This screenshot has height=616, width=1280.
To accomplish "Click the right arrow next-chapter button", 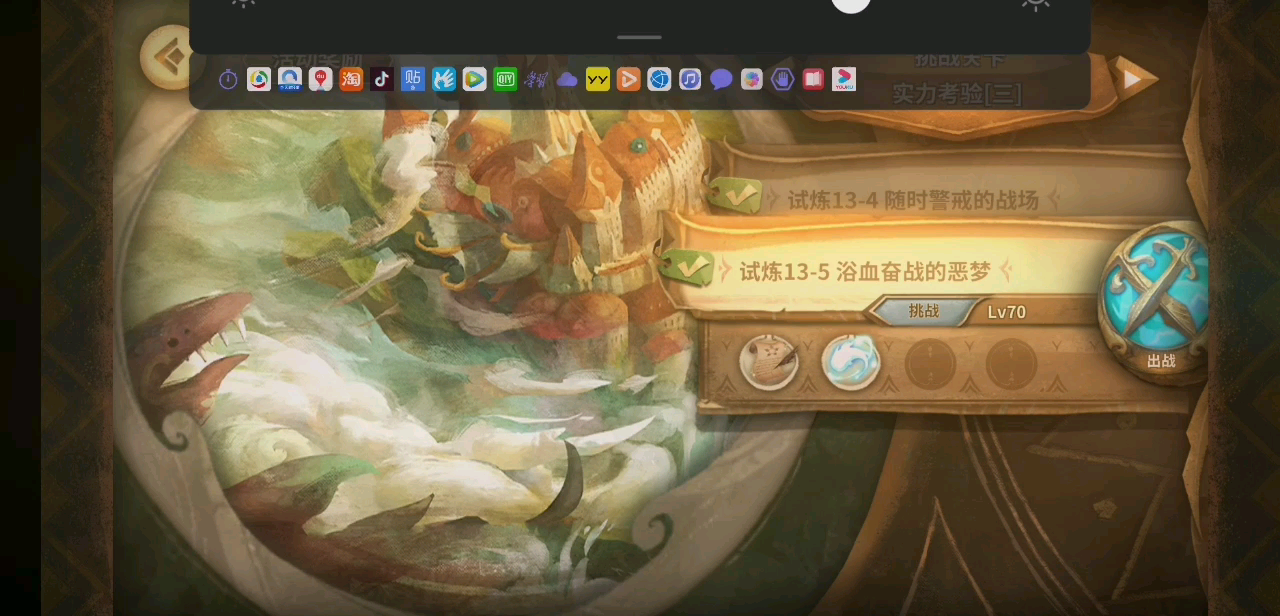I will [1134, 78].
